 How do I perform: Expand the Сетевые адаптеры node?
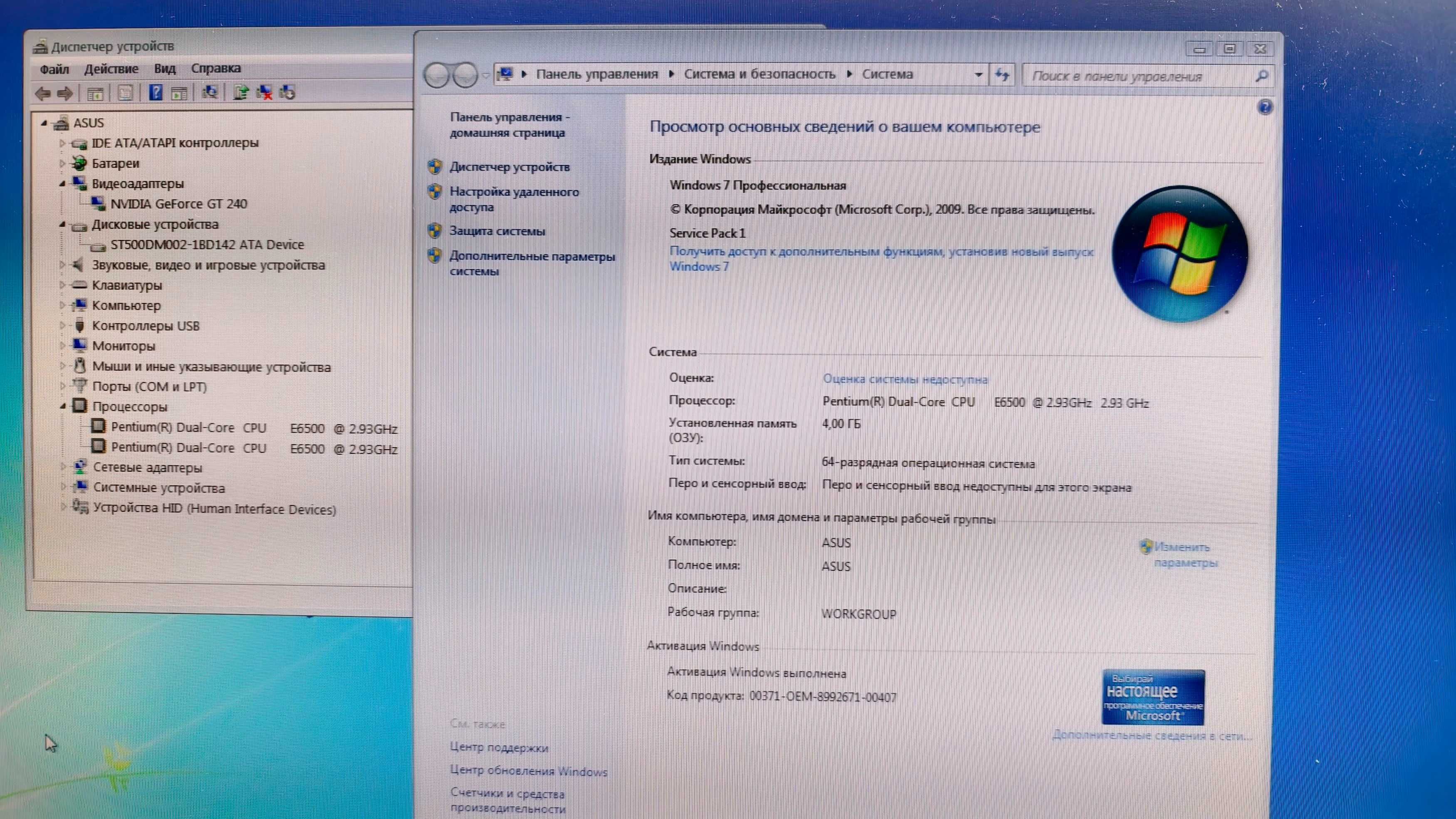click(63, 467)
